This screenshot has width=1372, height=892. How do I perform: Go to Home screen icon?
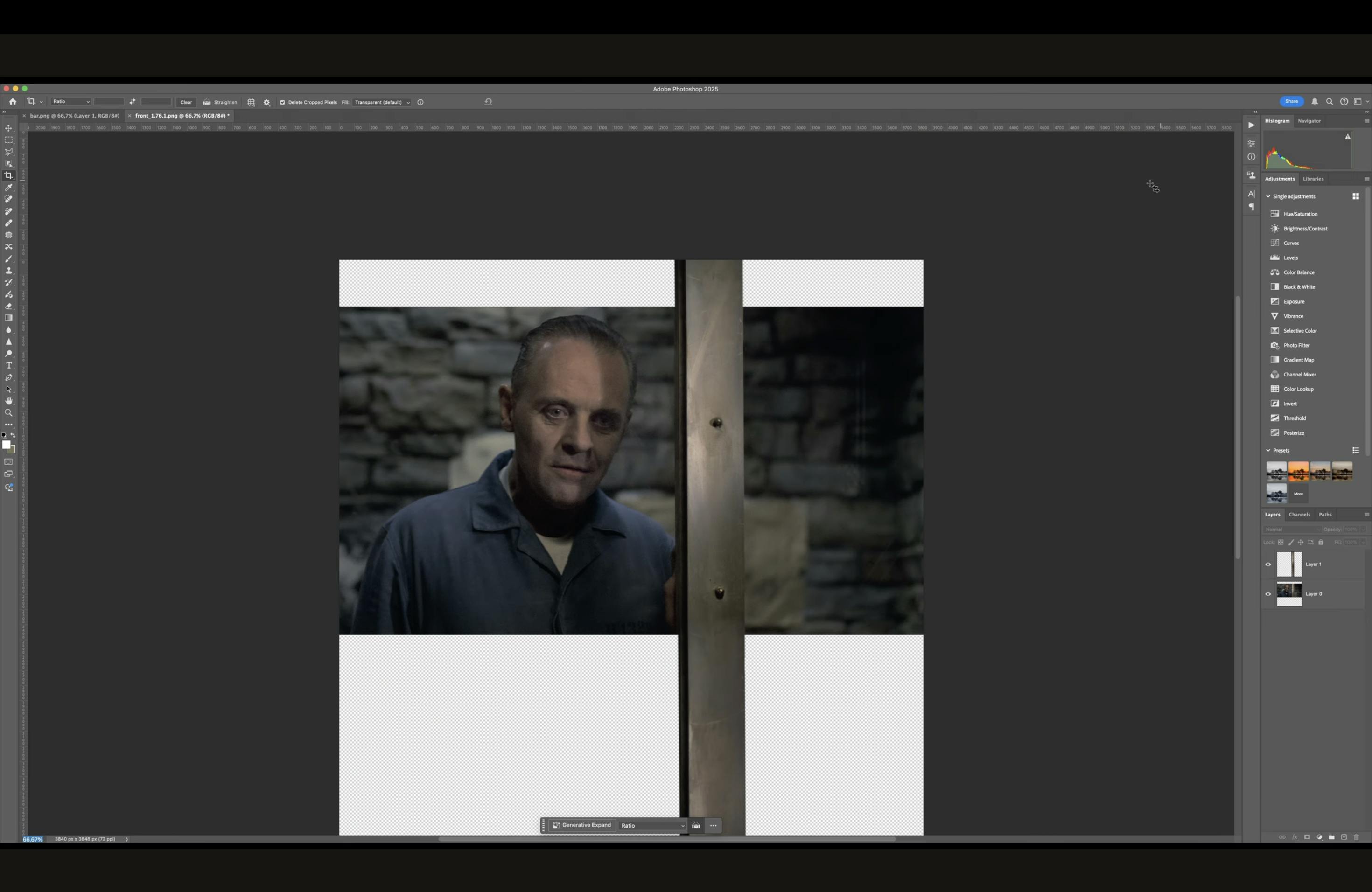point(13,101)
